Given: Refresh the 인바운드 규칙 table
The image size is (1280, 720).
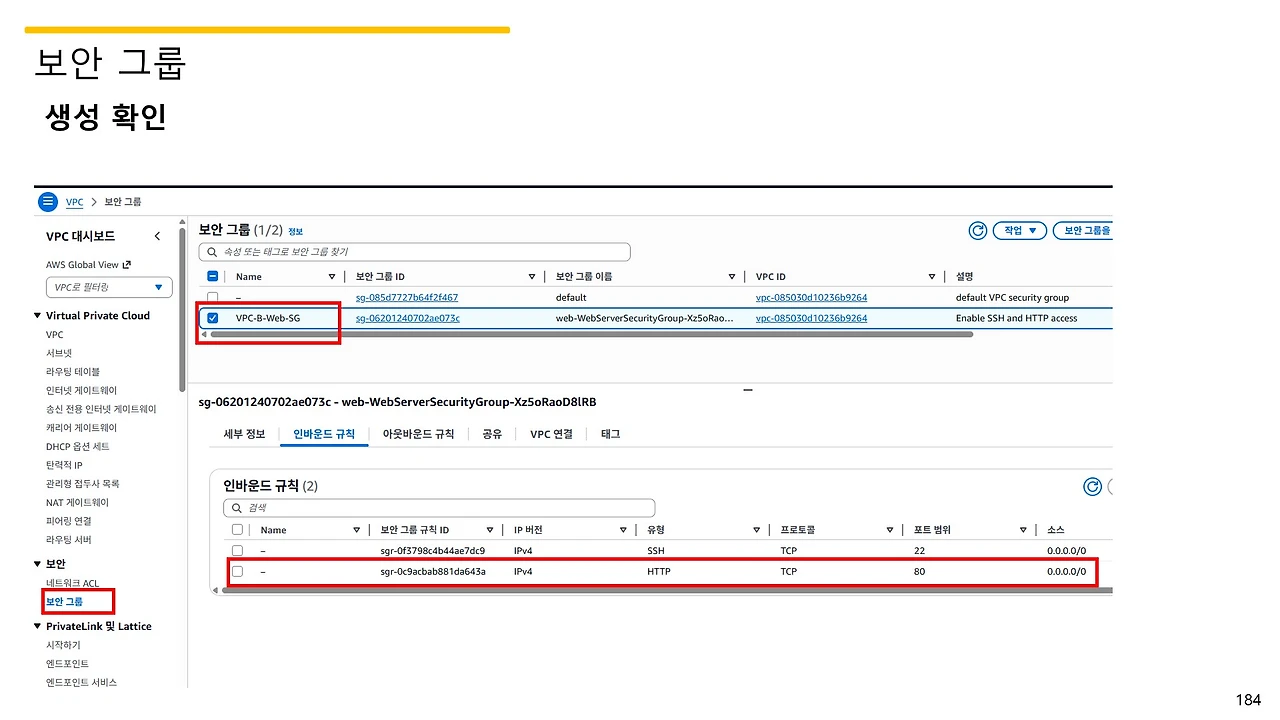Looking at the screenshot, I should (x=1093, y=486).
